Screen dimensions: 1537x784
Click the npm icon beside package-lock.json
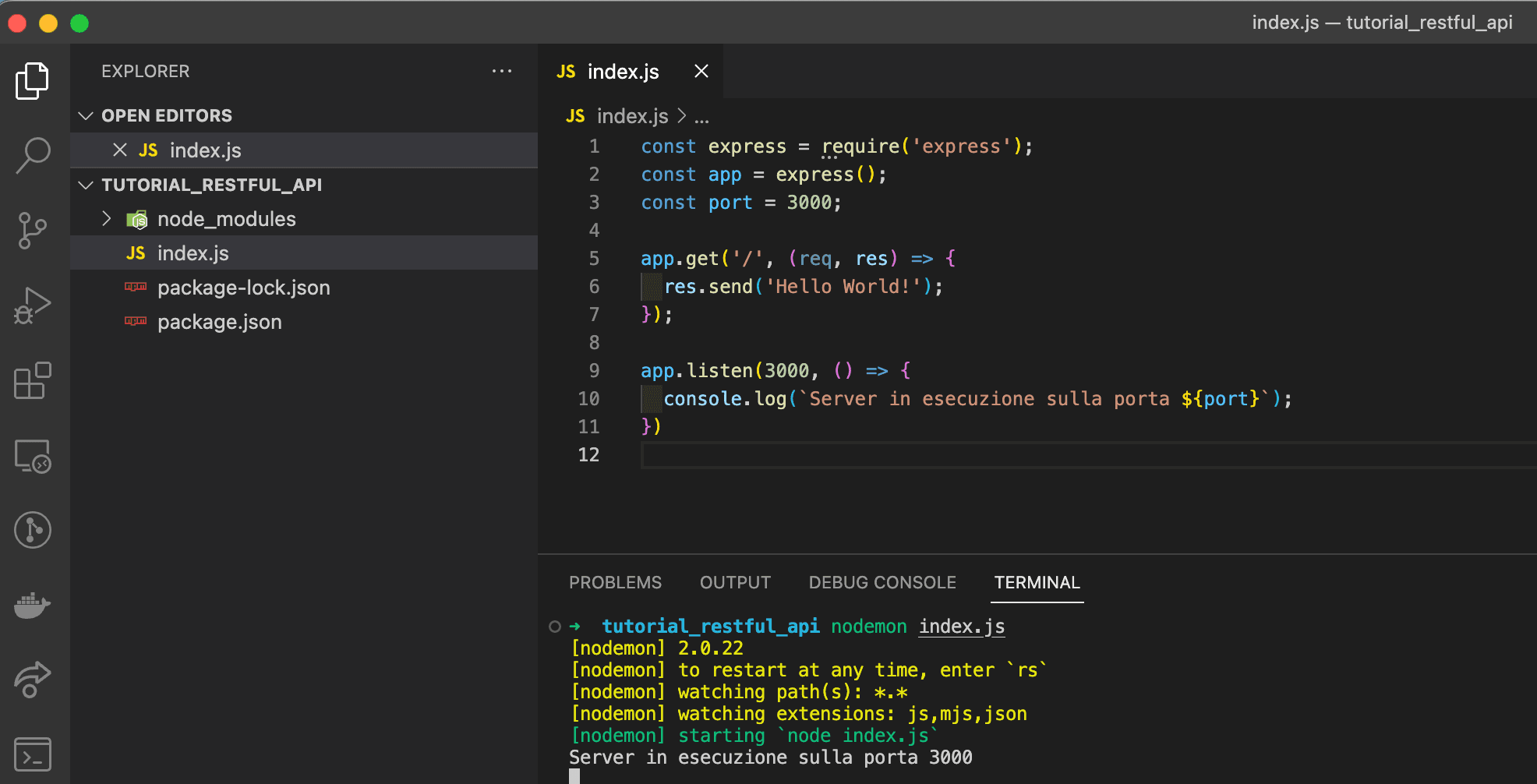click(x=136, y=287)
